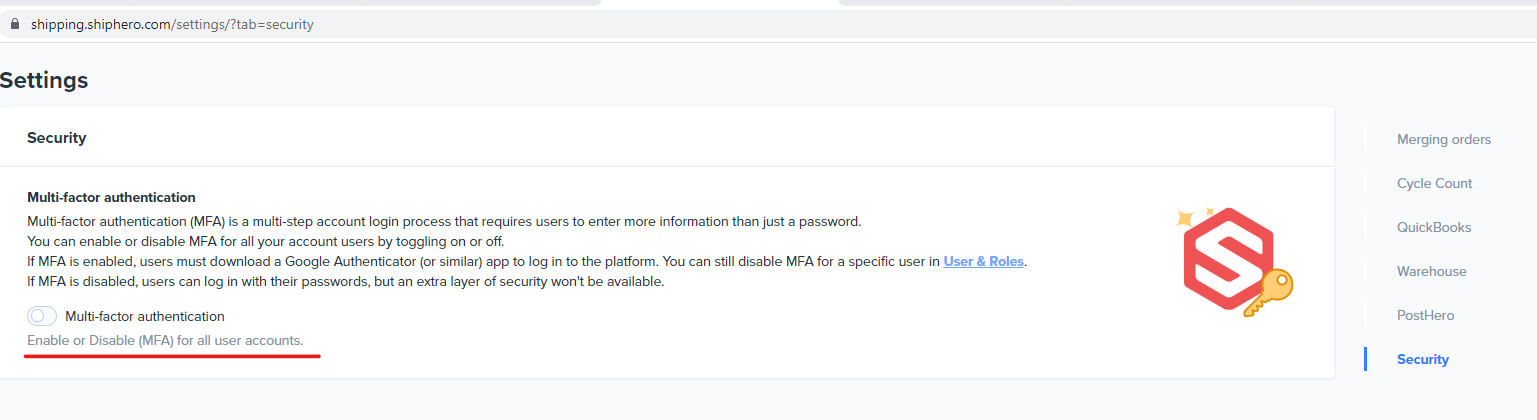Viewport: 1537px width, 420px height.
Task: Enable the Multi-factor authentication toggle switch
Action: point(42,316)
